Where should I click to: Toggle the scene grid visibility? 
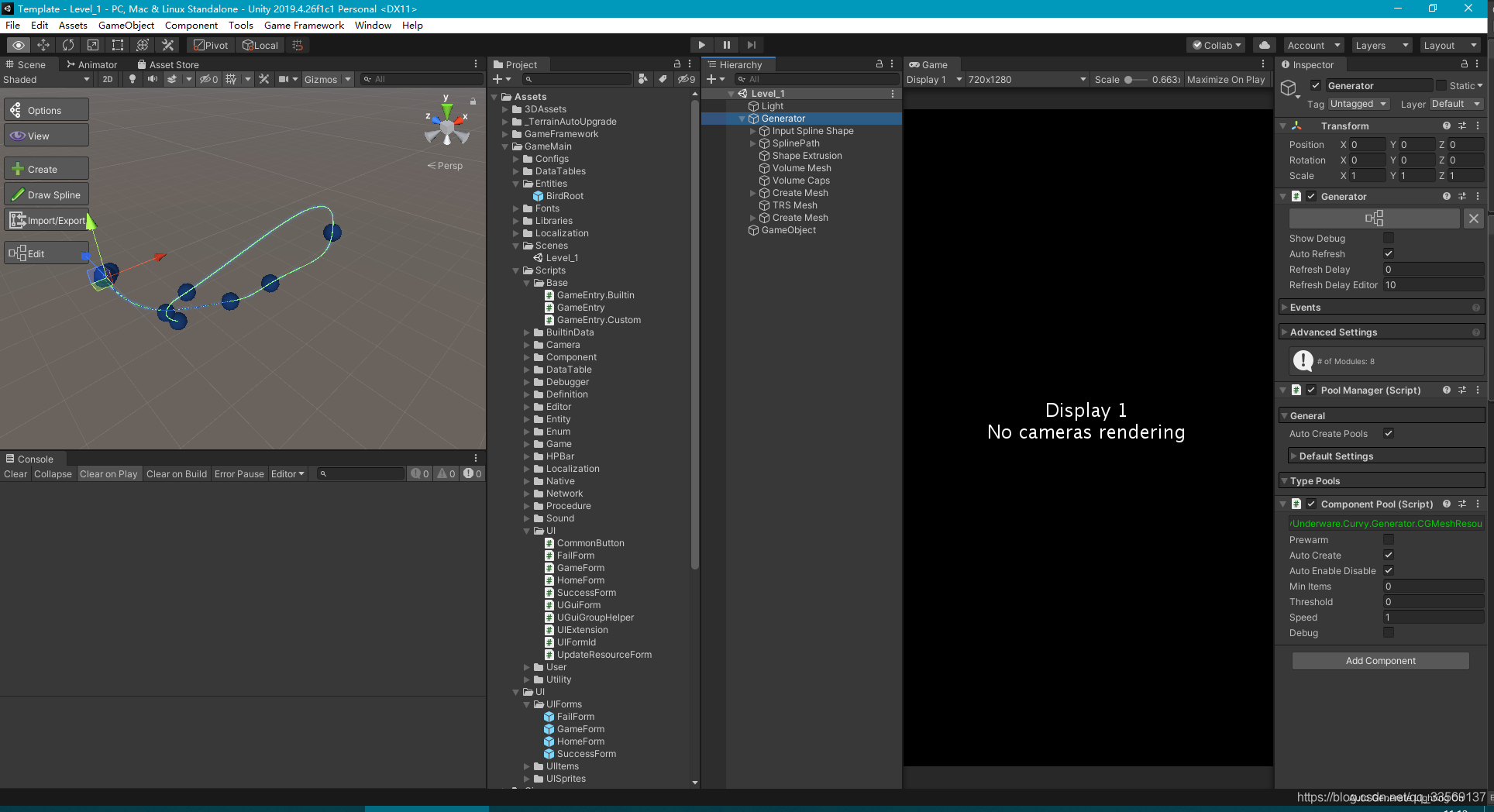click(231, 79)
